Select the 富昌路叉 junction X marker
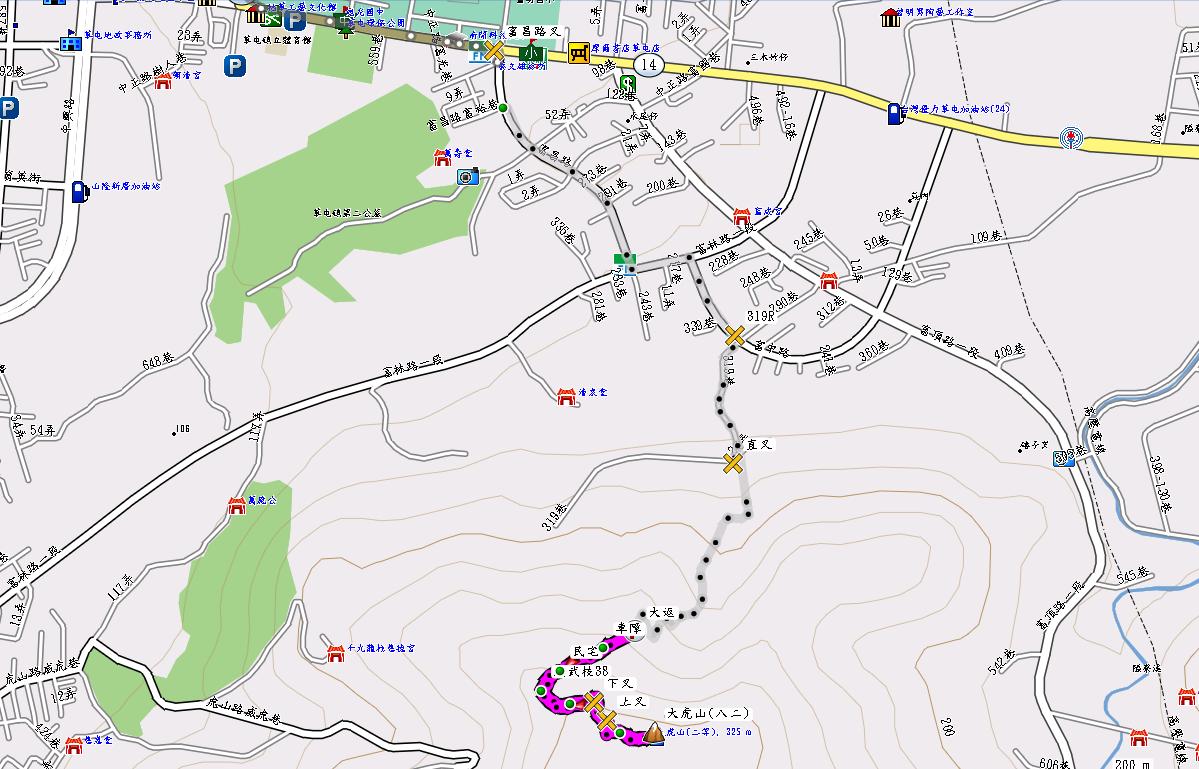 (493, 50)
